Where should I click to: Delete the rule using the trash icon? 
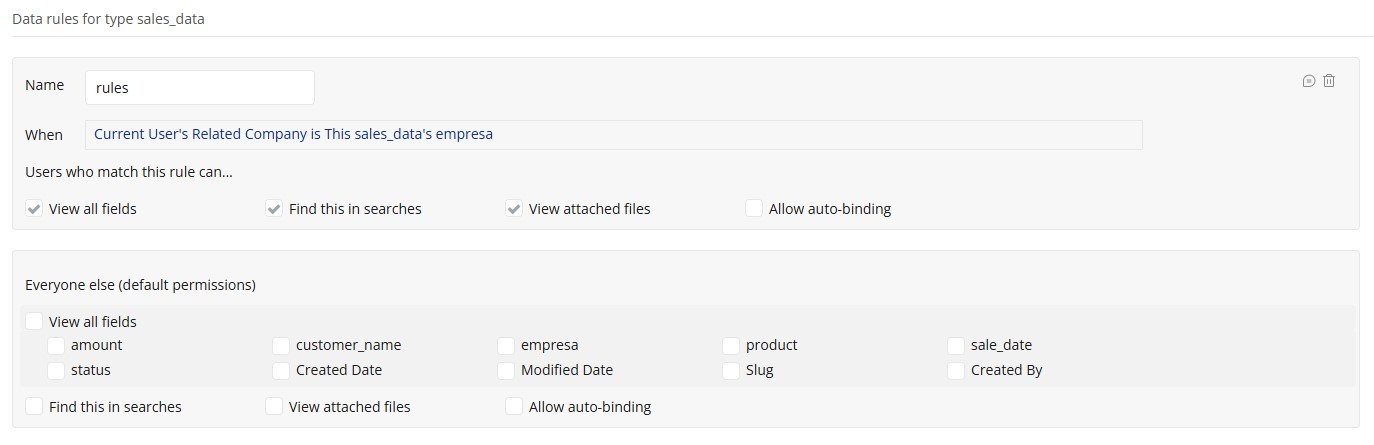point(1329,81)
